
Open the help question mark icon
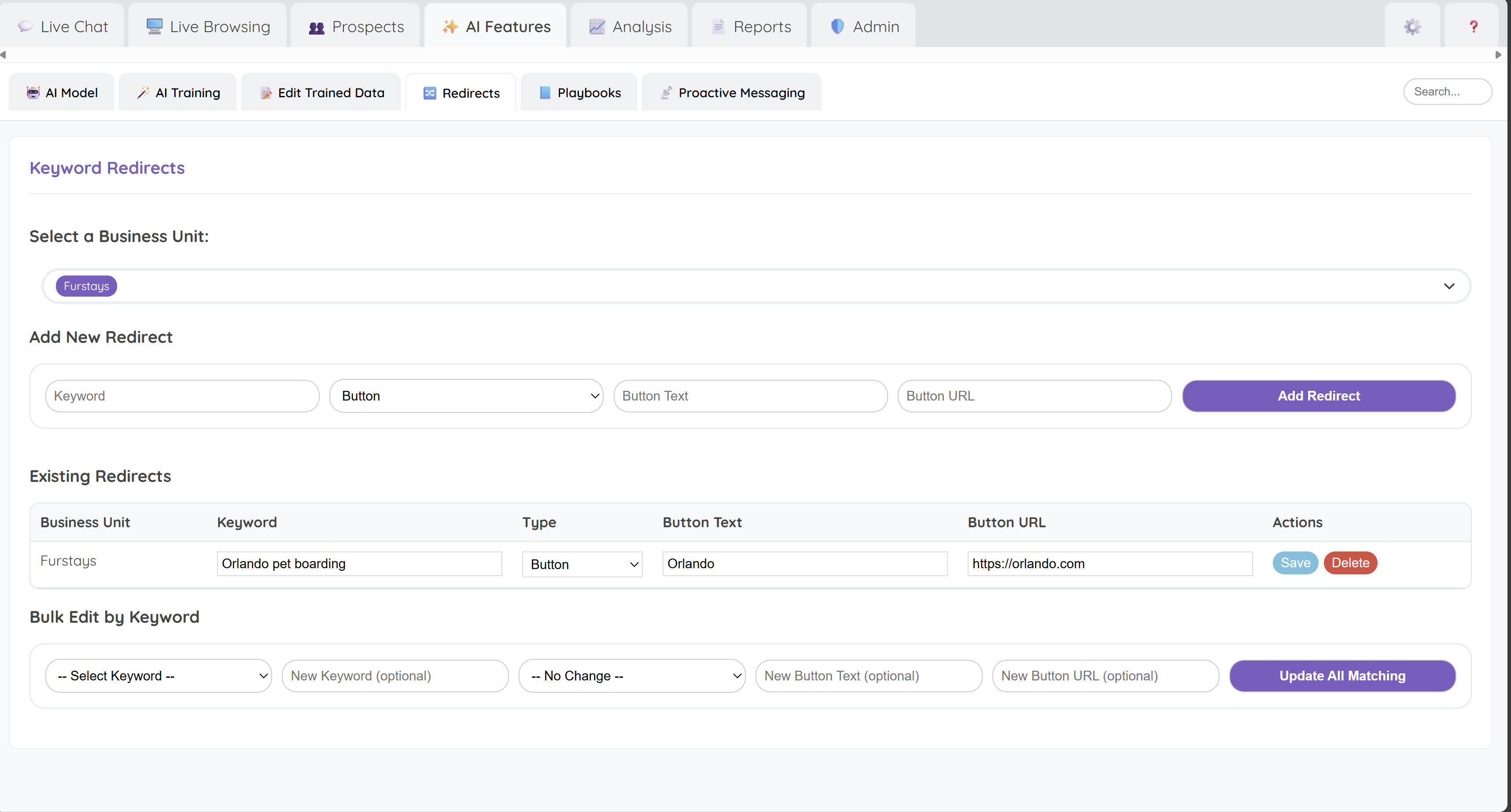coord(1474,26)
